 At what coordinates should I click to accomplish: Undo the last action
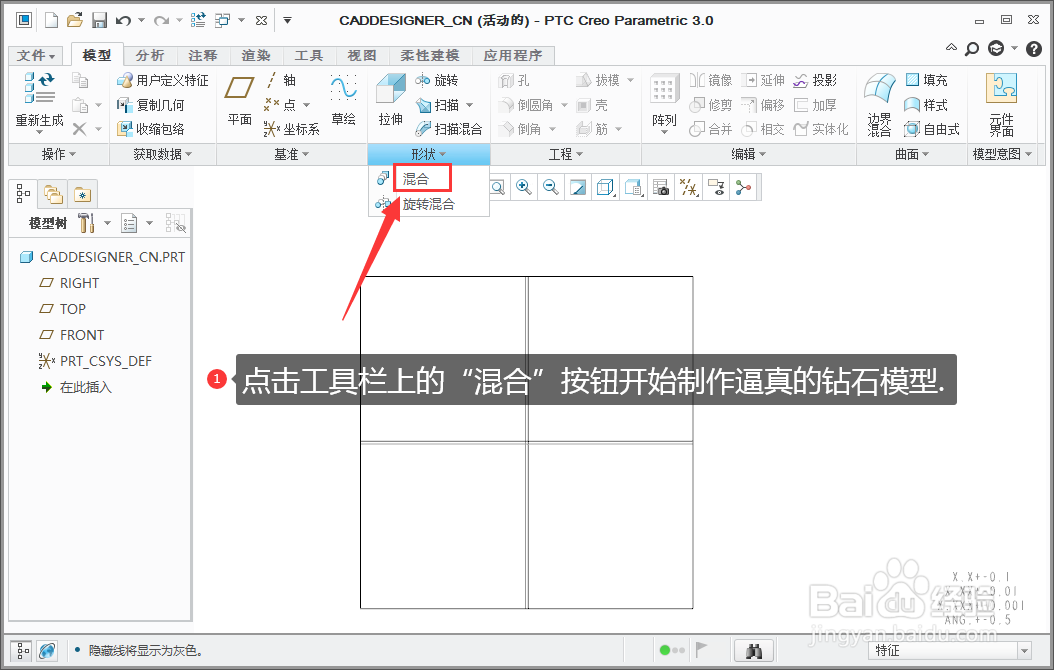123,20
